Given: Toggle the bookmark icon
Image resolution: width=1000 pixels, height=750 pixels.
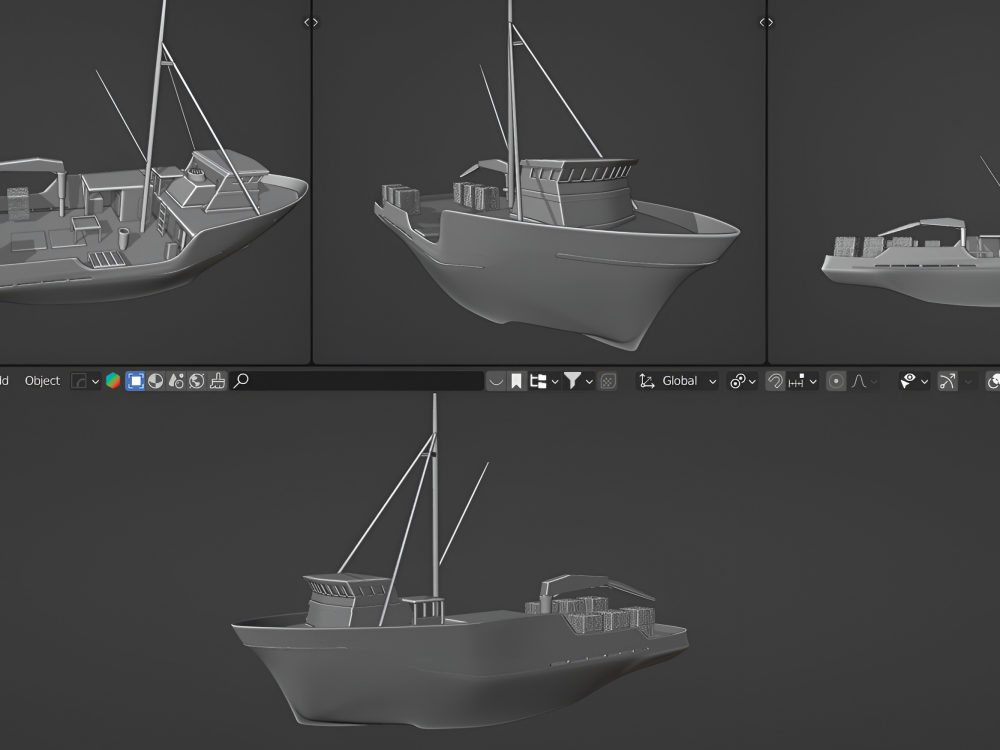Looking at the screenshot, I should (x=517, y=381).
